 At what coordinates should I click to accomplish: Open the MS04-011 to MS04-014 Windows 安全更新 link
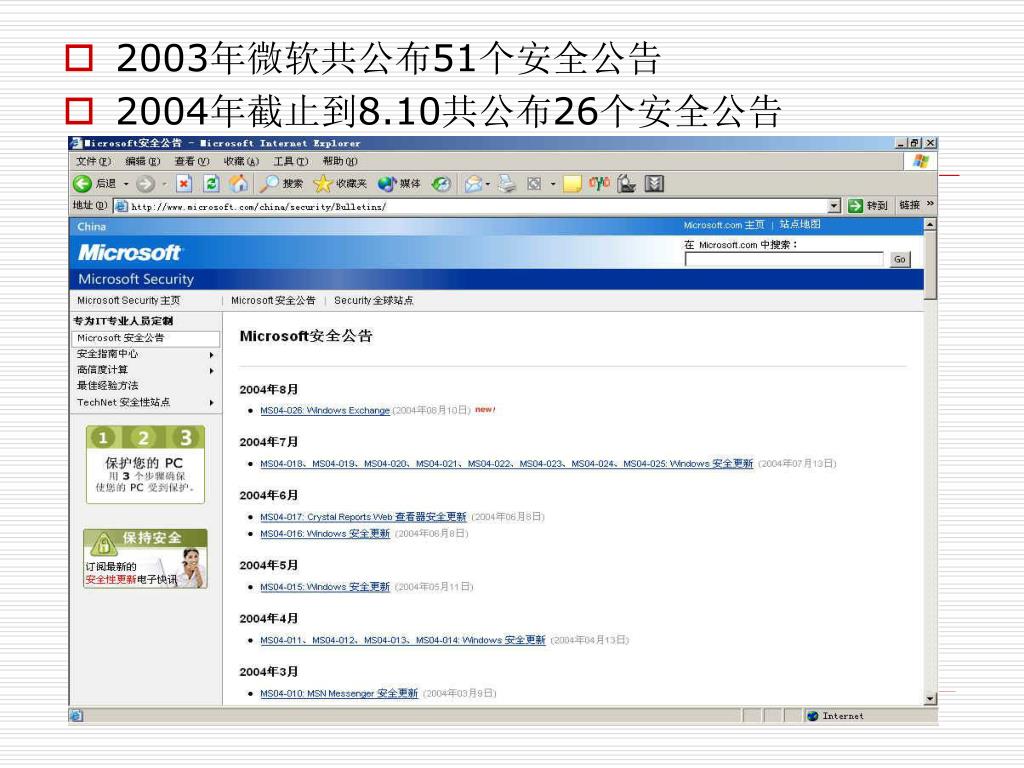pyautogui.click(x=402, y=640)
